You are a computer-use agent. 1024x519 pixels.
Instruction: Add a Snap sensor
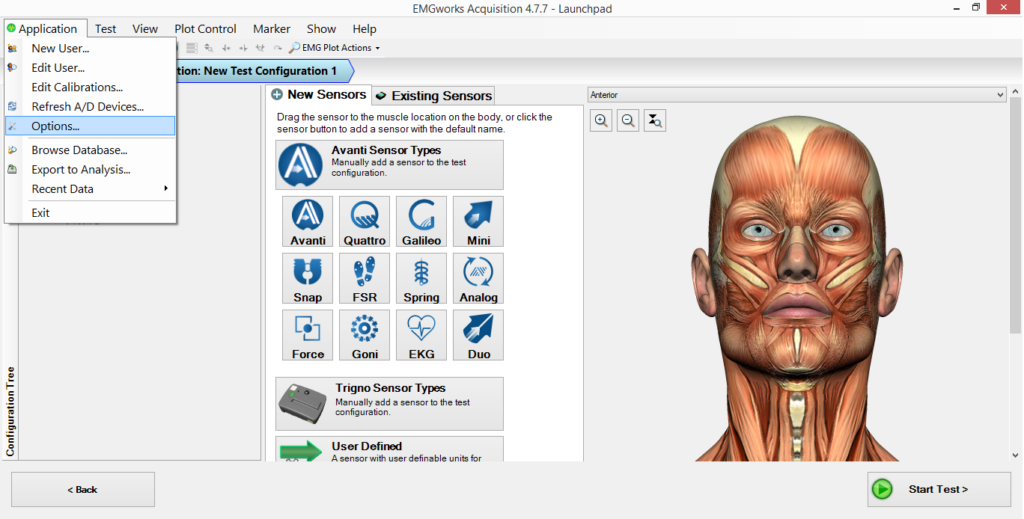(x=308, y=278)
